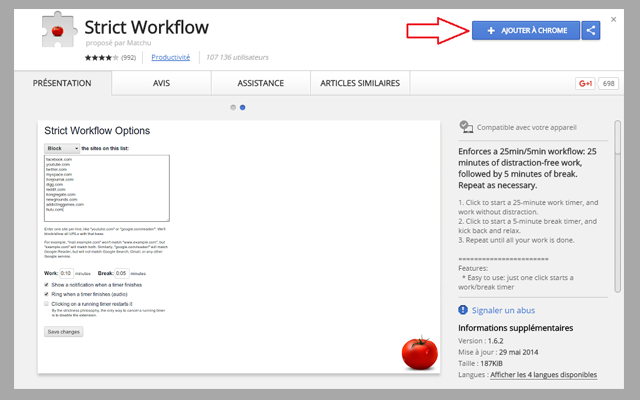The height and width of the screenshot is (400, 640).
Task: Click the 107 136 utilisateurs text
Action: pos(237,57)
